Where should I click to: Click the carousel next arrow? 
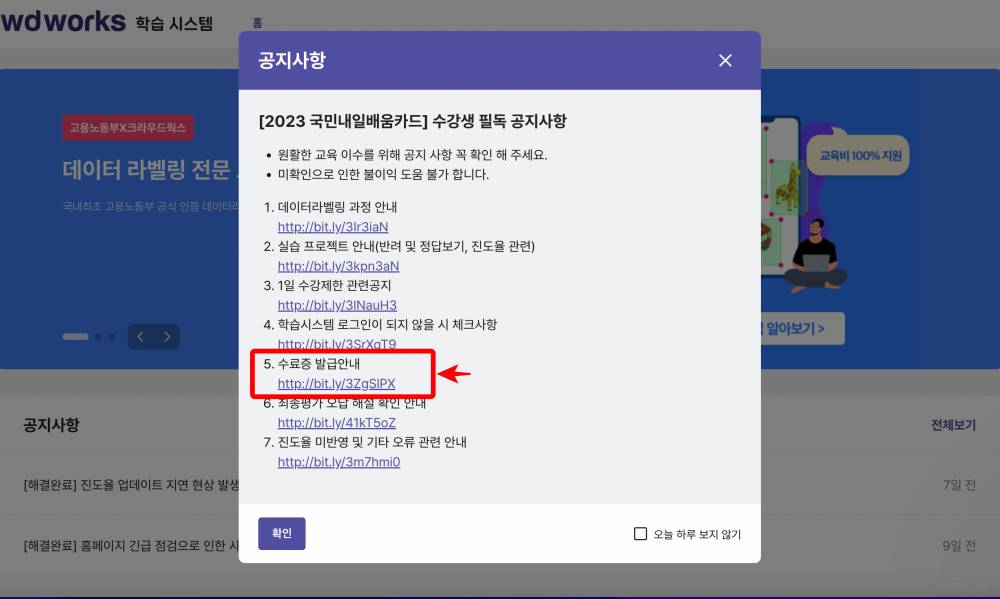click(168, 337)
